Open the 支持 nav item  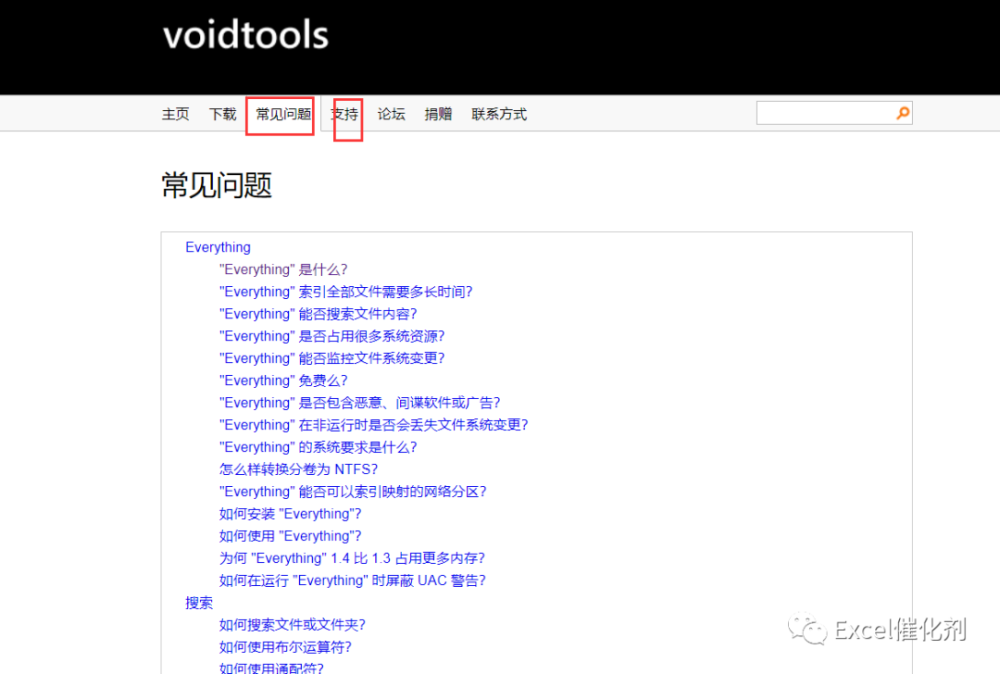(344, 114)
